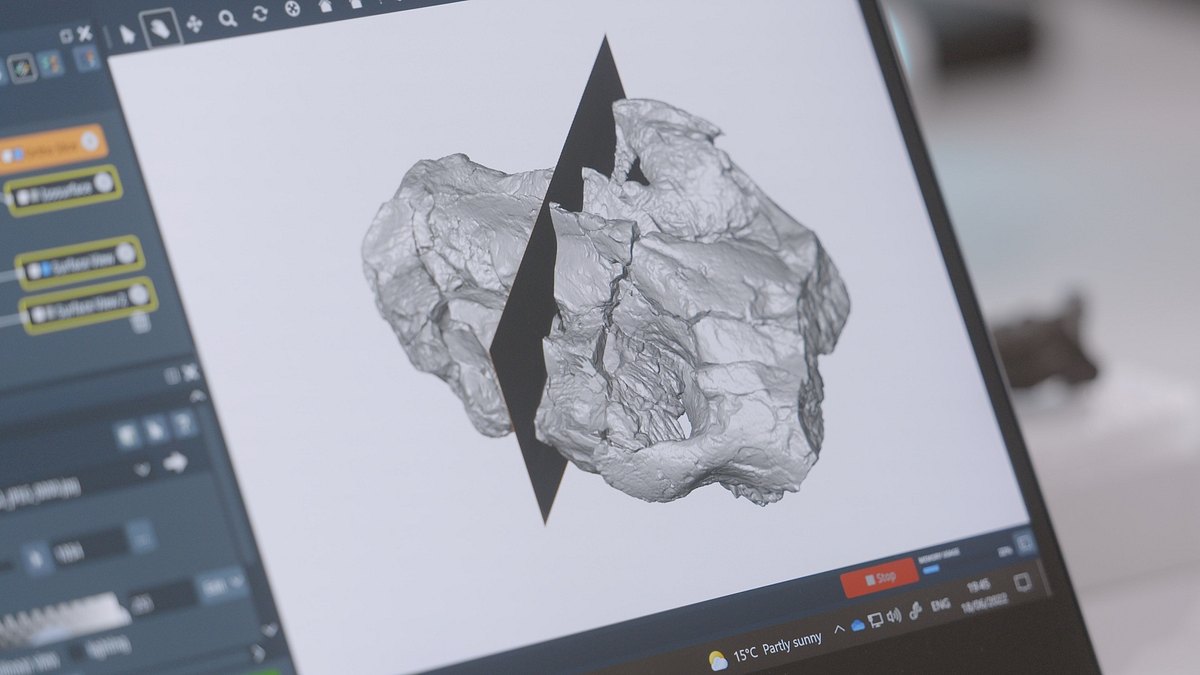Open round port menu on Isosurface module

pos(104,182)
